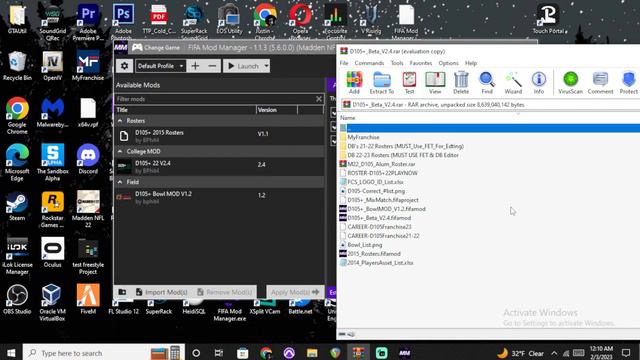Click the open folder icon beside Import Mod(s)
Screen dimensions: 640x360
click(x=122, y=292)
